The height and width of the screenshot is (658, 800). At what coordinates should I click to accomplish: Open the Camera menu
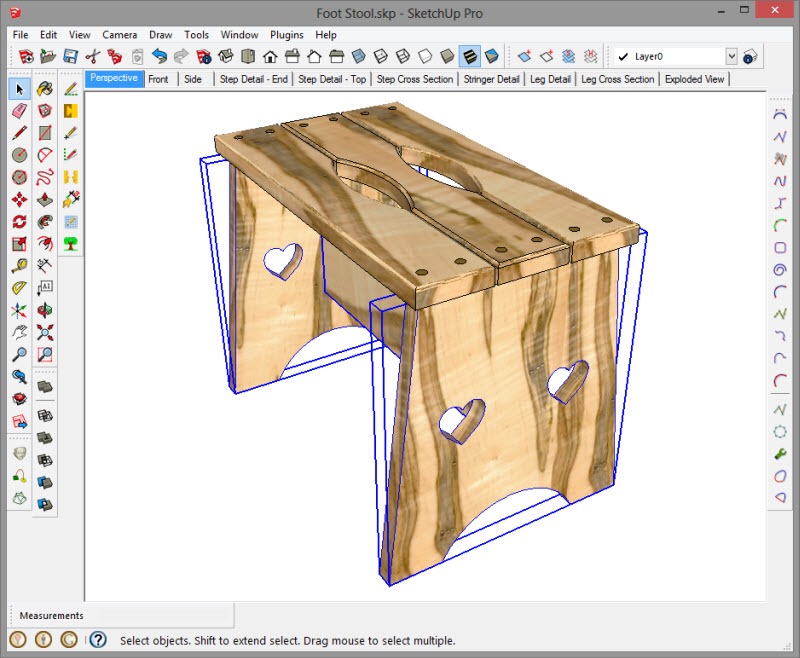[x=120, y=35]
